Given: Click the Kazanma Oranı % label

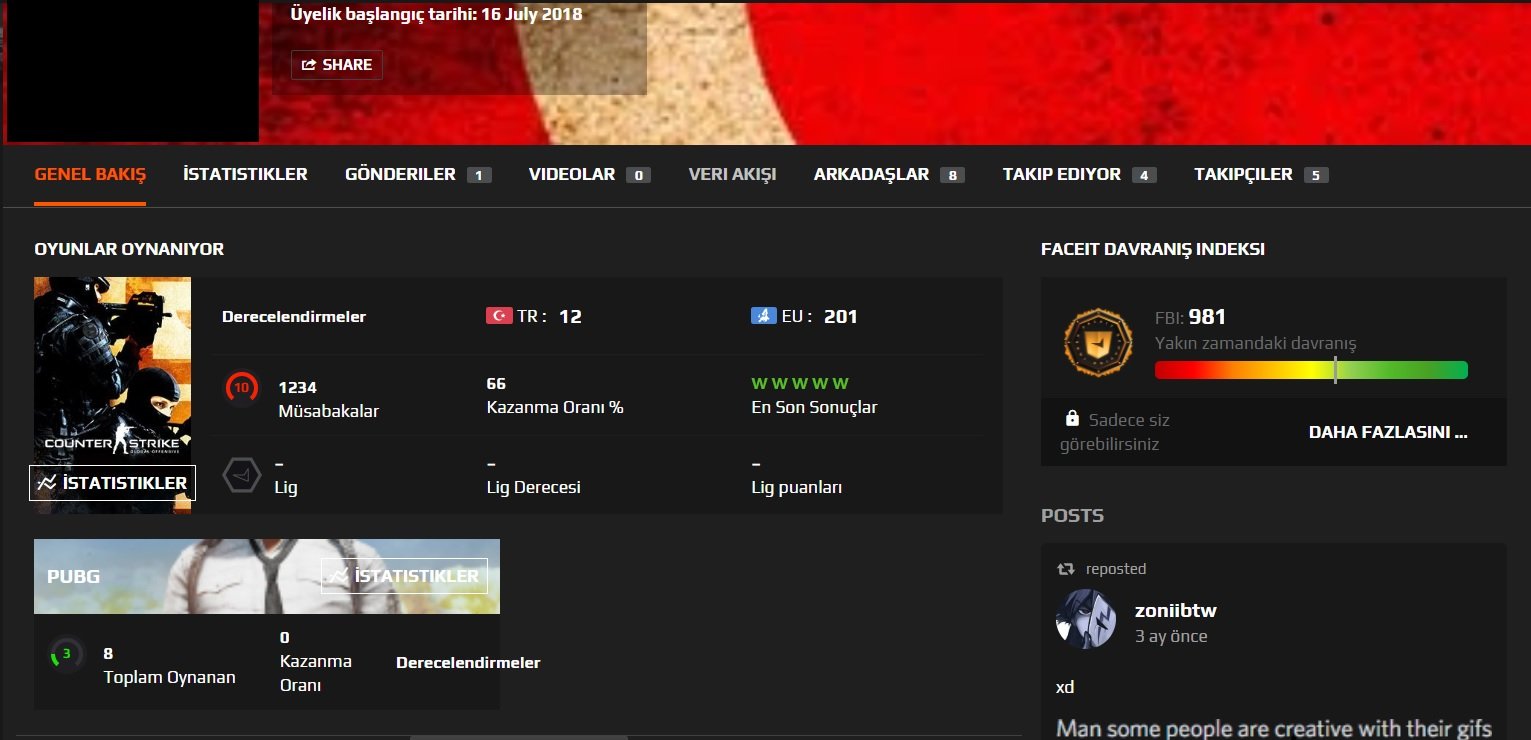Looking at the screenshot, I should point(555,407).
